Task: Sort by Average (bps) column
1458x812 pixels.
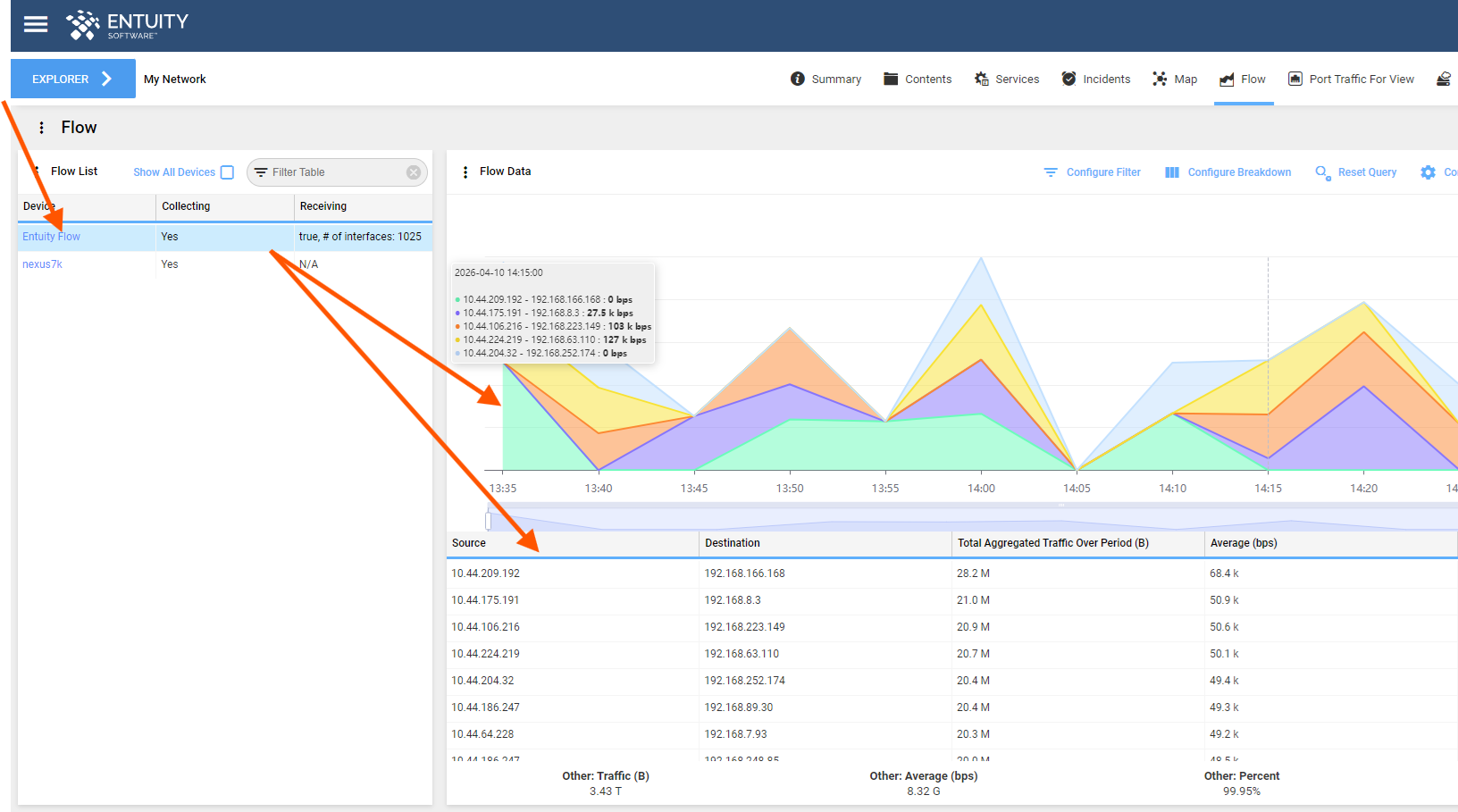Action: click(1331, 543)
